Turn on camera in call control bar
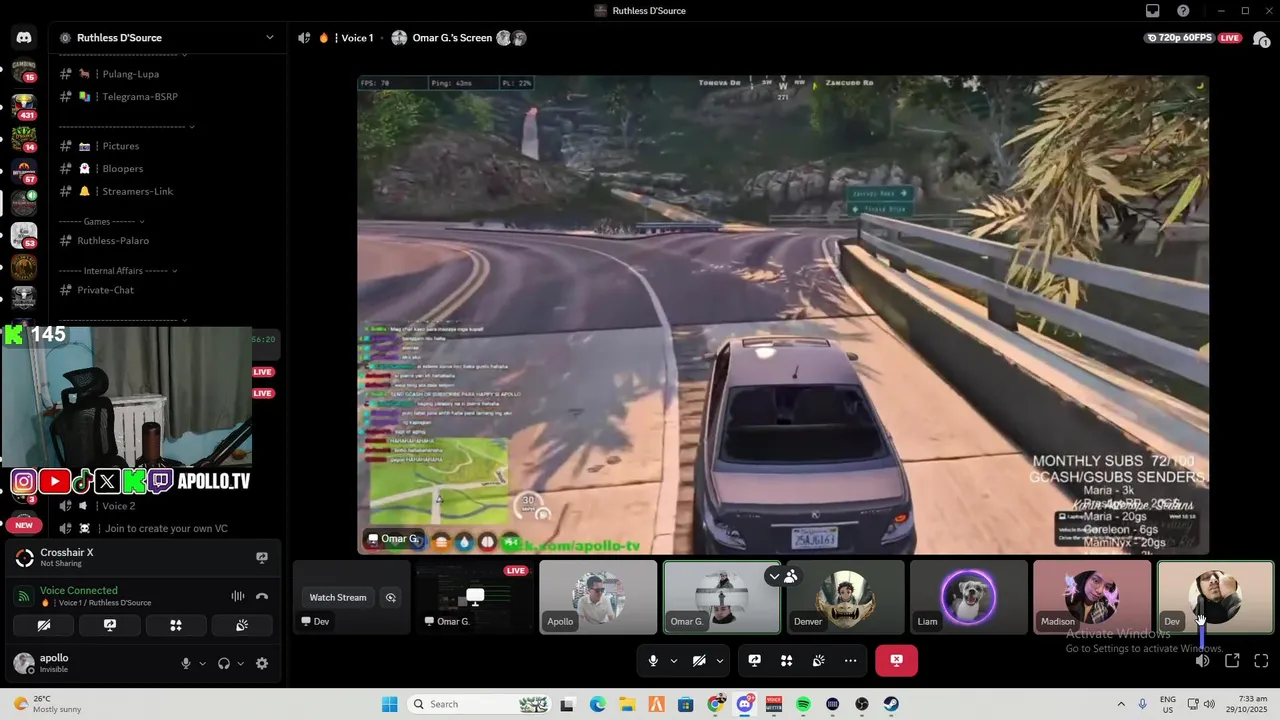 click(699, 660)
